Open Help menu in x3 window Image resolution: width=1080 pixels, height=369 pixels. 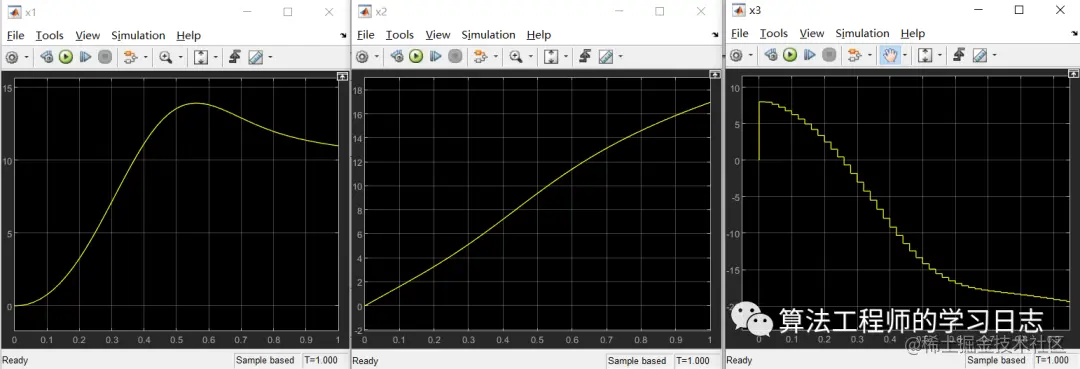[913, 34]
